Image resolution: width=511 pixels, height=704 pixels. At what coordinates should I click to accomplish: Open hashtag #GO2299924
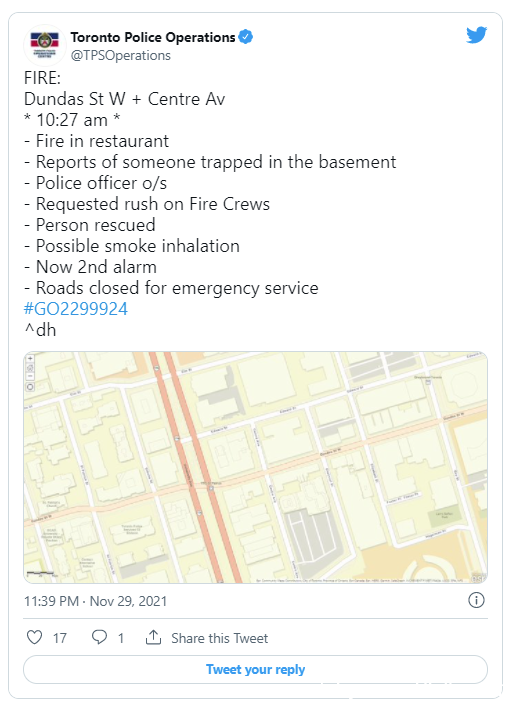(x=75, y=309)
